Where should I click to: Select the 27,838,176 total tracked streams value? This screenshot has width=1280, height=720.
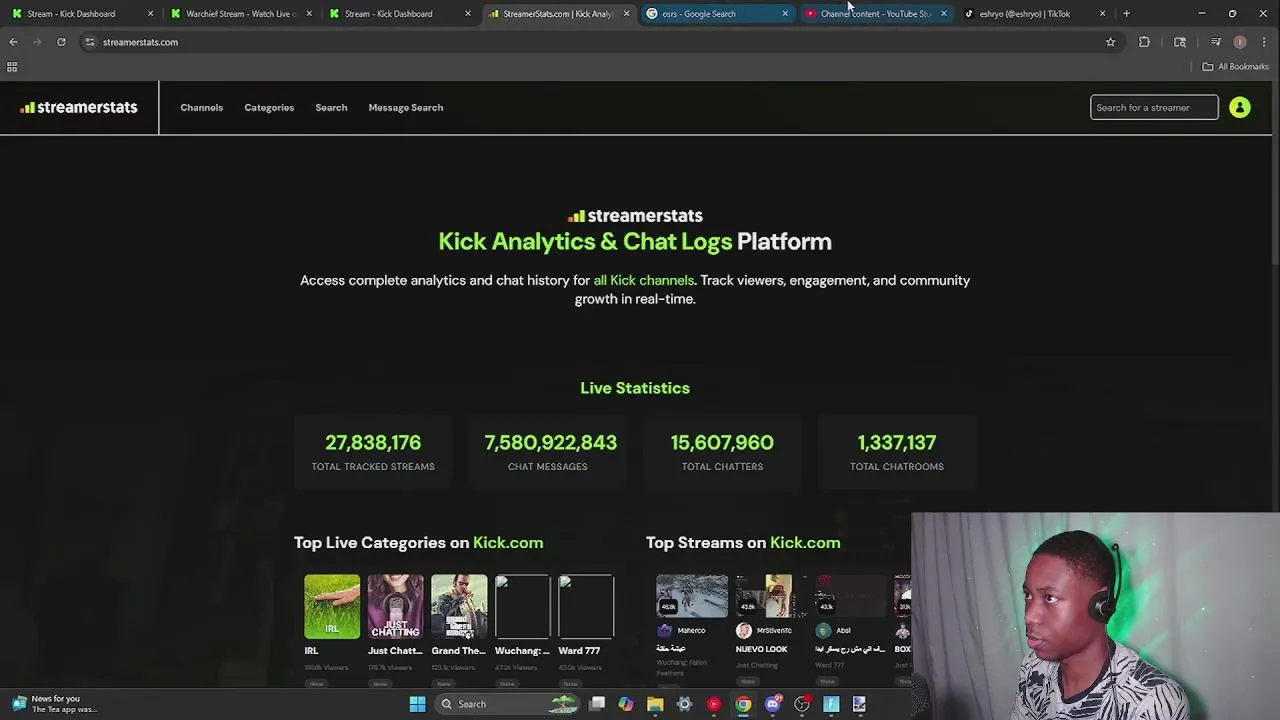tap(373, 443)
